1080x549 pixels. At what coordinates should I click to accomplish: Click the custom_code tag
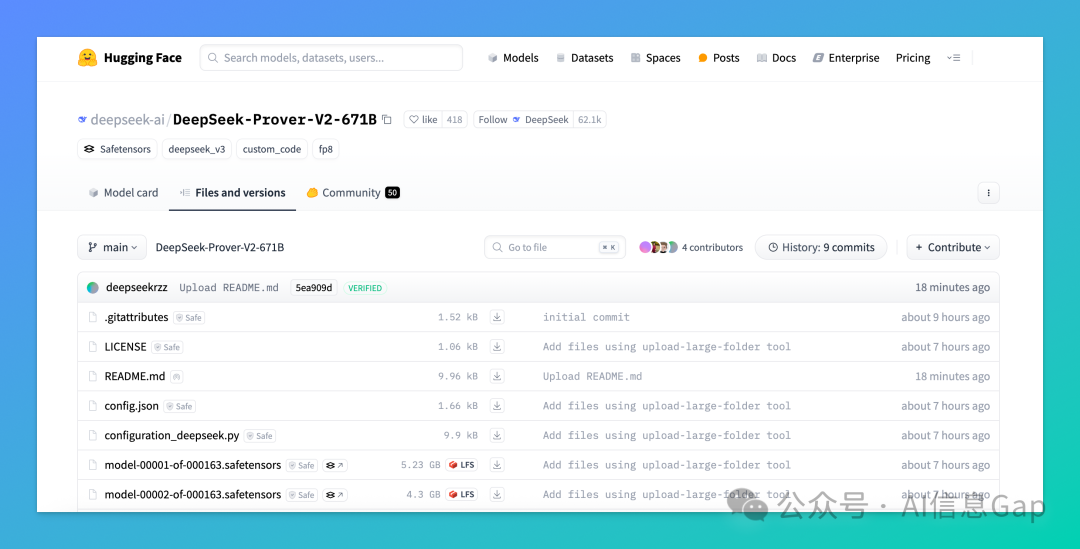click(x=272, y=149)
